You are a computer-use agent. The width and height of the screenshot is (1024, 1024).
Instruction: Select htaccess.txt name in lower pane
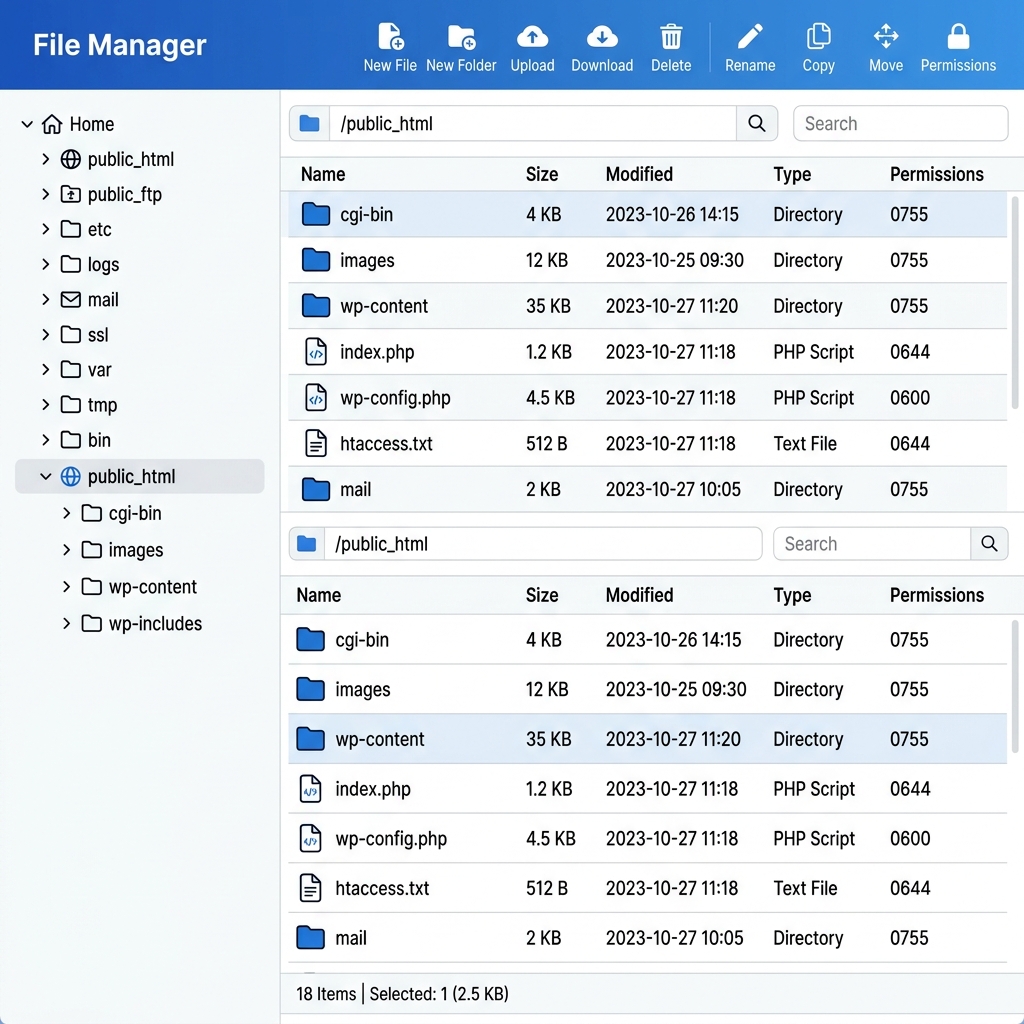click(x=382, y=888)
